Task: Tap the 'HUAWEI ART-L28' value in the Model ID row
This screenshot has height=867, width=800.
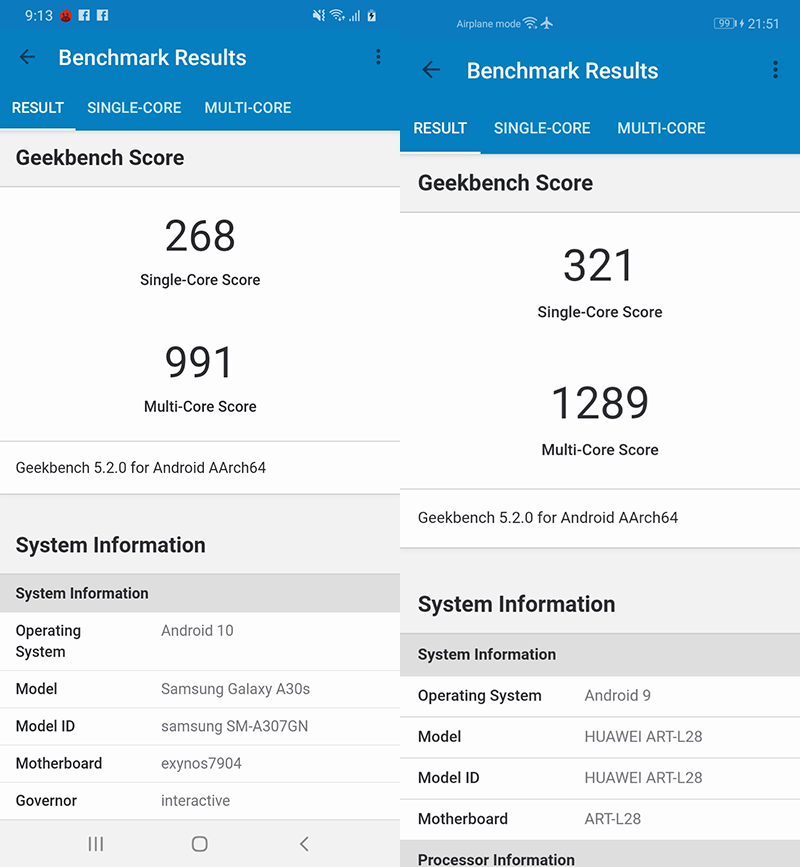Action: [644, 777]
